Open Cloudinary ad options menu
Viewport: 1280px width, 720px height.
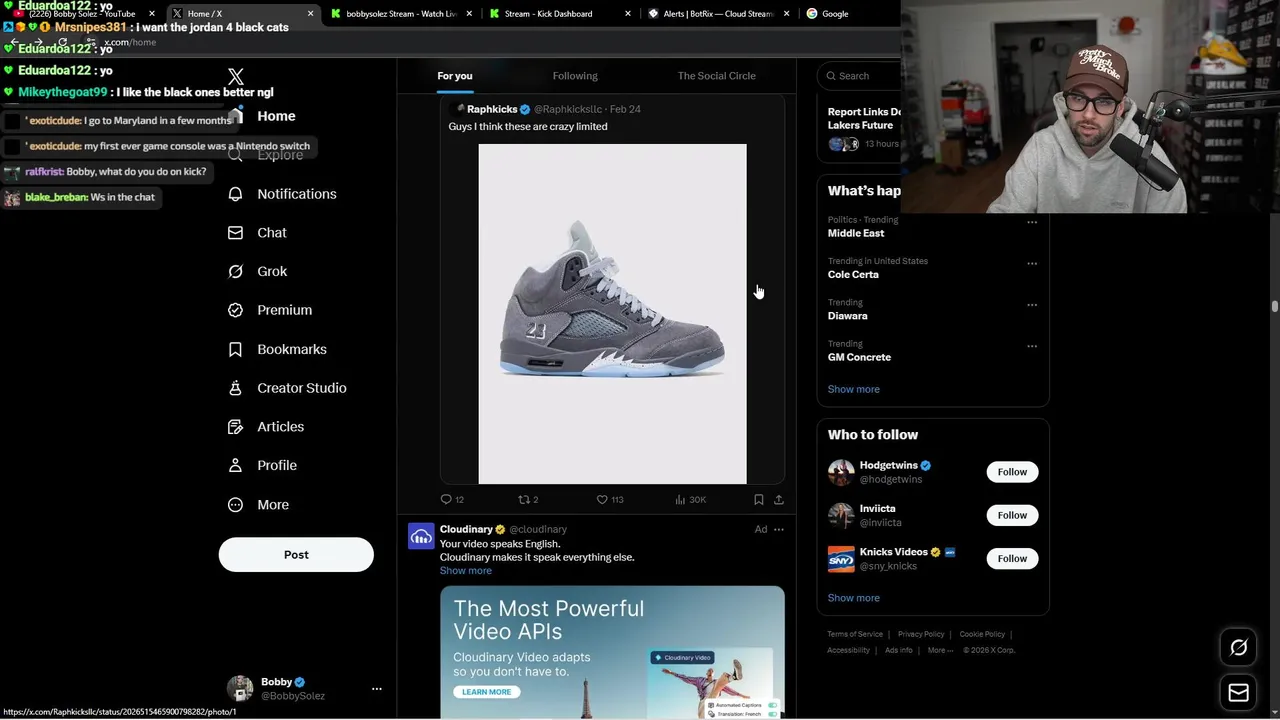tap(779, 529)
